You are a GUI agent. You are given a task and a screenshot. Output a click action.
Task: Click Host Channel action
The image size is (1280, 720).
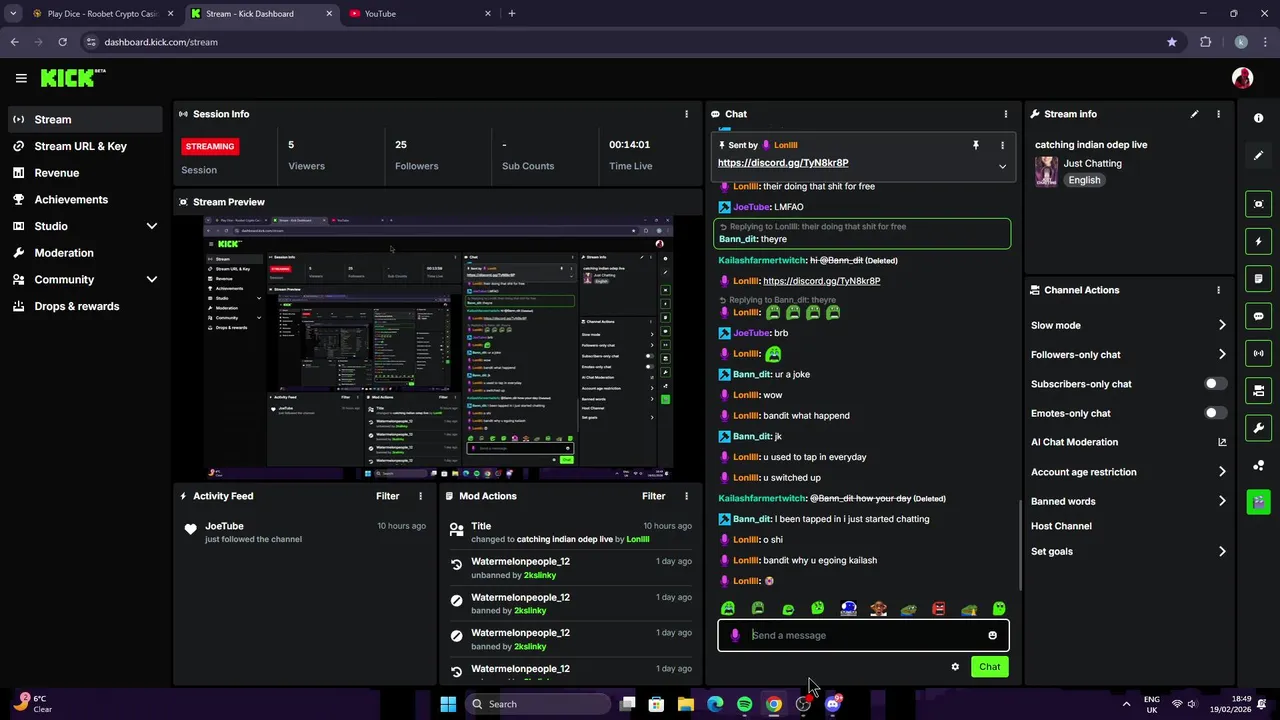click(1061, 526)
